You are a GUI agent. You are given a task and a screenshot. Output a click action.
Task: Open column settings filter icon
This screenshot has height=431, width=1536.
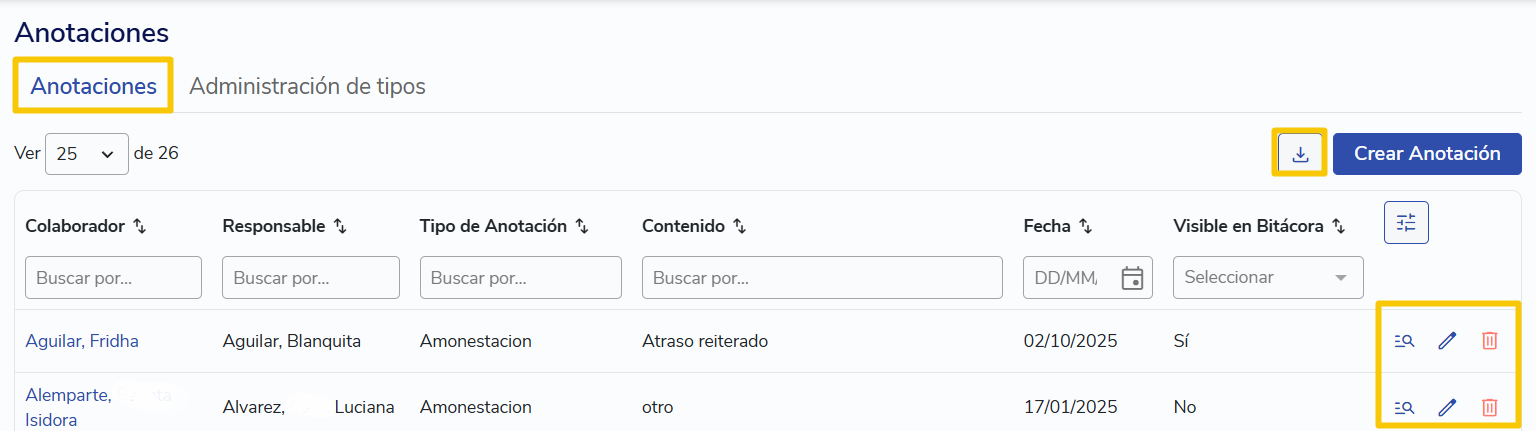[1406, 222]
